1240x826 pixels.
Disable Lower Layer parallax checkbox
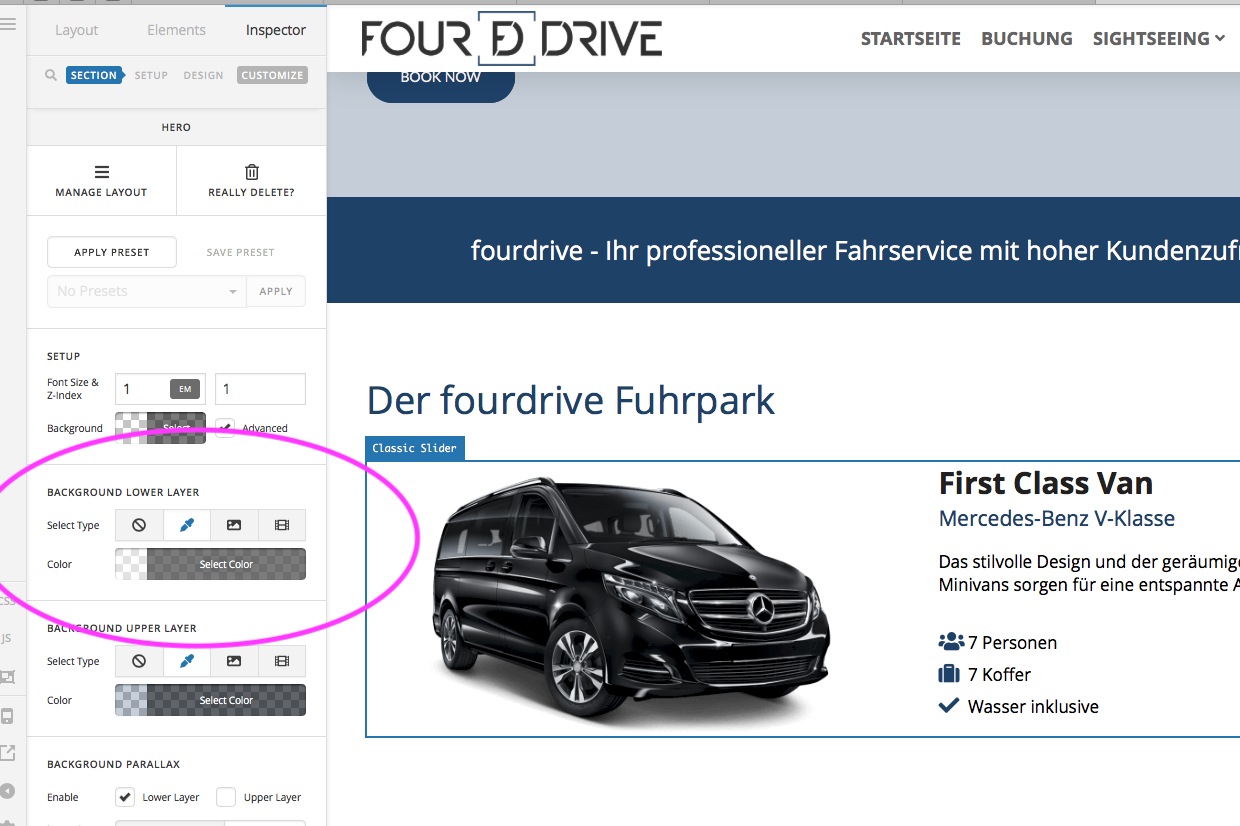pyautogui.click(x=125, y=797)
